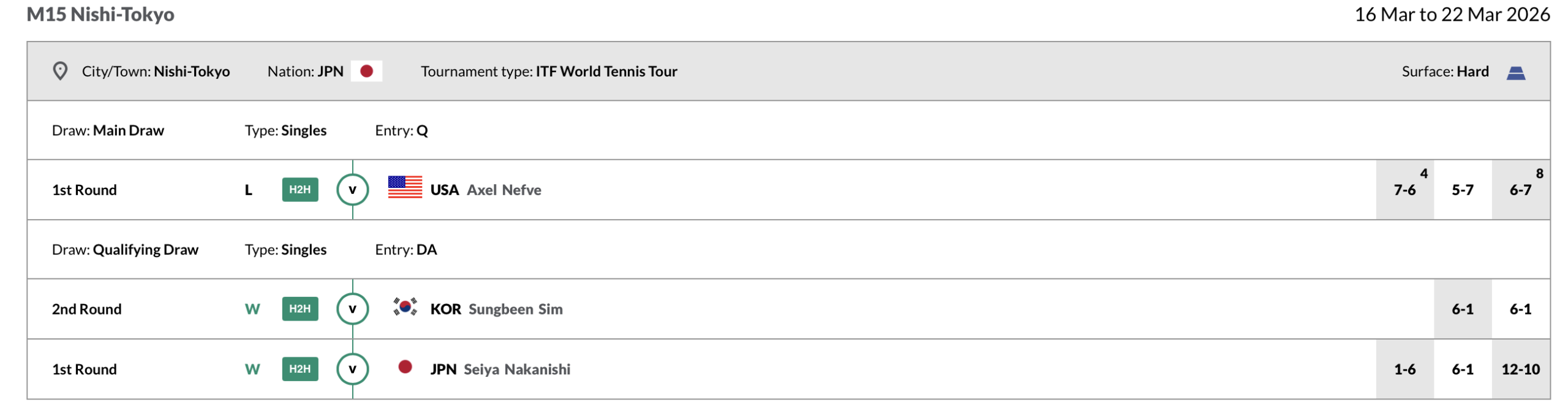Image resolution: width=1568 pixels, height=413 pixels.
Task: Click the versus circle in Seiya Nakanishi row
Action: click(x=352, y=369)
